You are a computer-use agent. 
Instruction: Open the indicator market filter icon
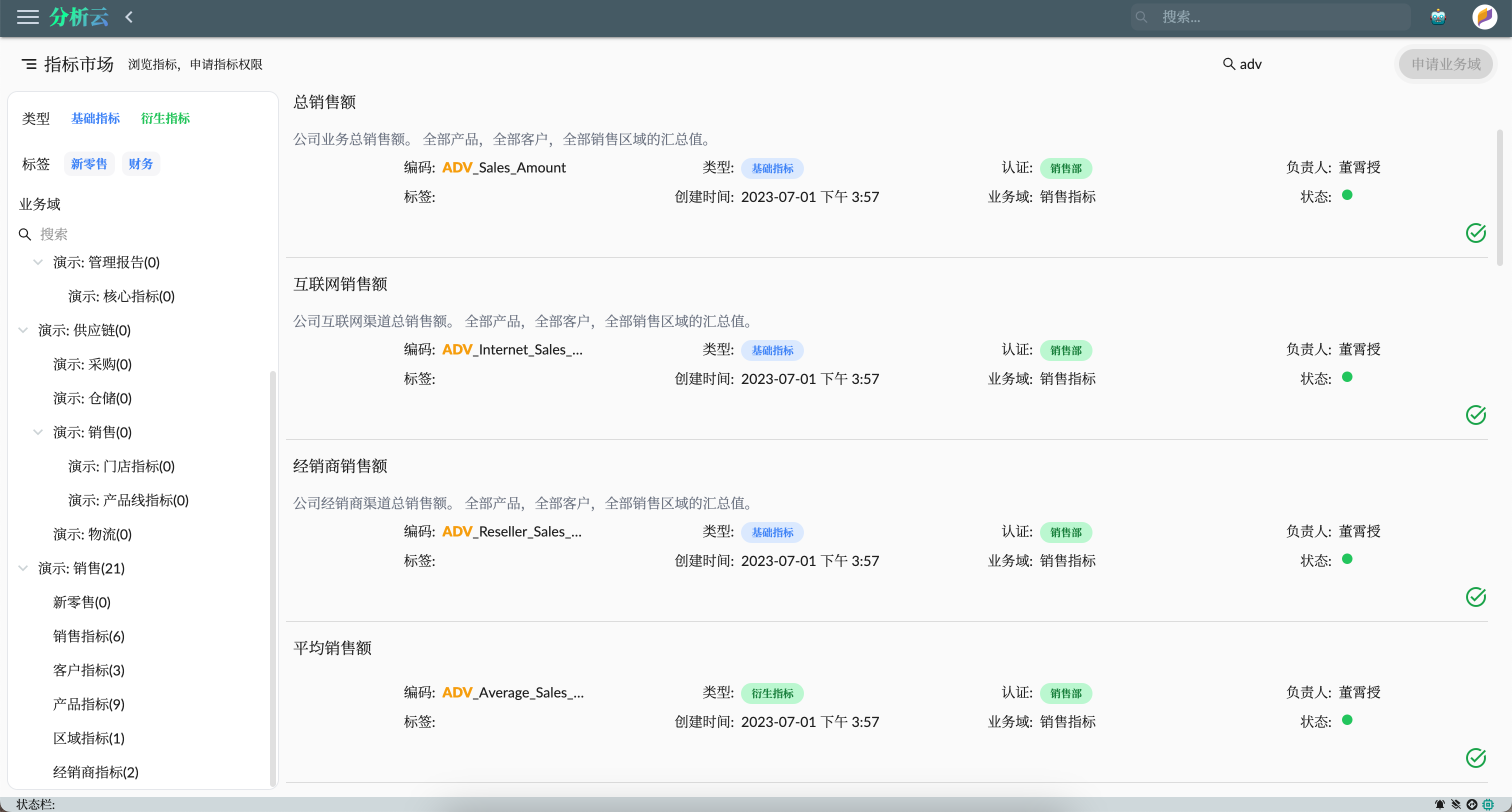click(x=29, y=64)
